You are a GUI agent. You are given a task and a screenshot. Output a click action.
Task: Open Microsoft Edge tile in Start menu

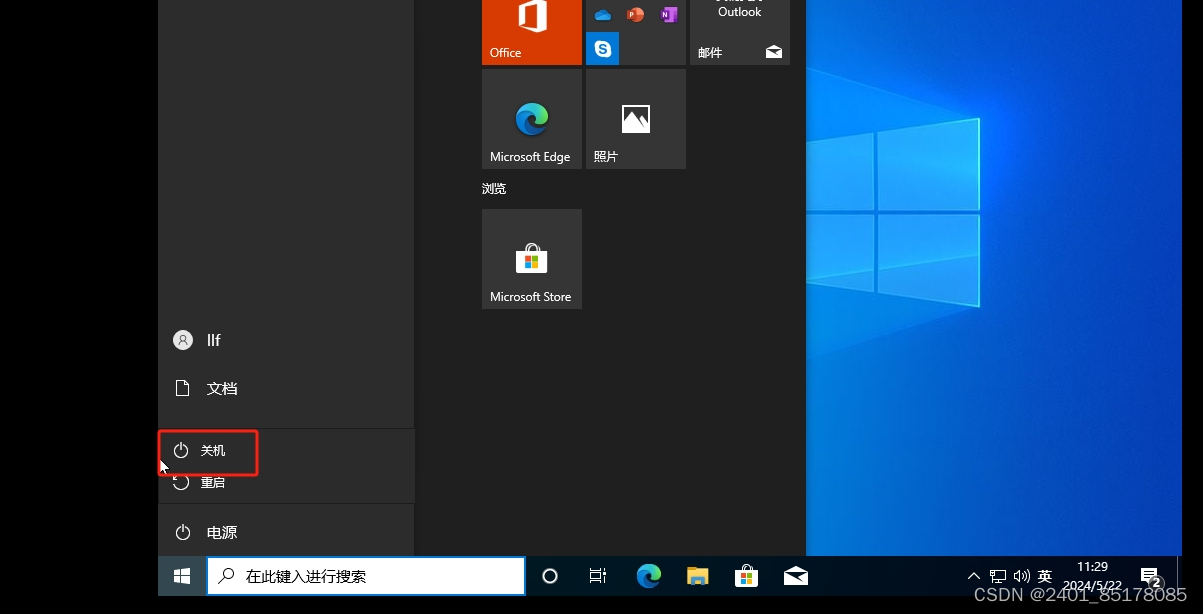(532, 119)
